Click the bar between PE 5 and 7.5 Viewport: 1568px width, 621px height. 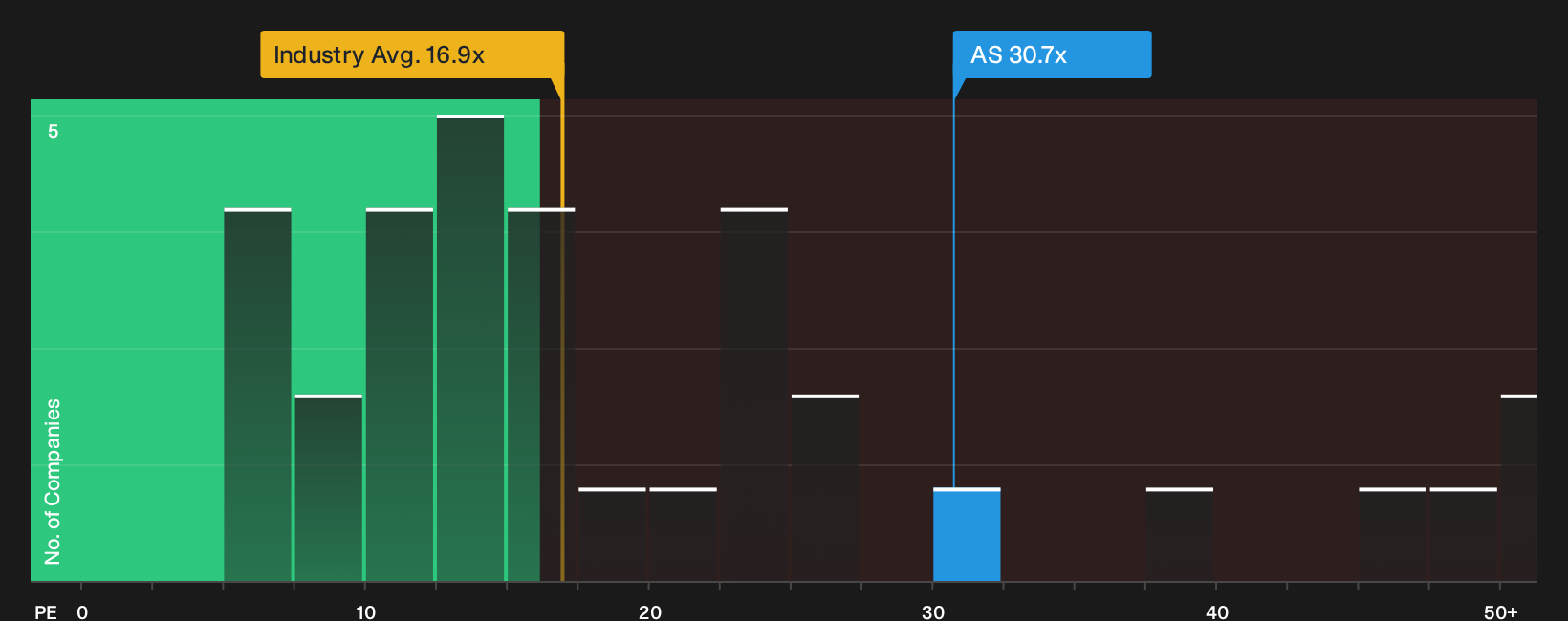[257, 395]
